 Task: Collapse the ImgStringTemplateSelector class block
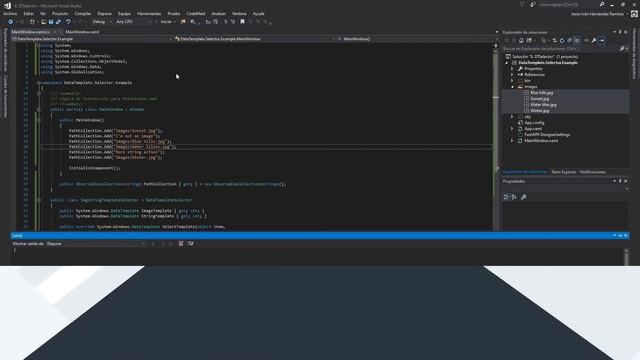(x=39, y=200)
